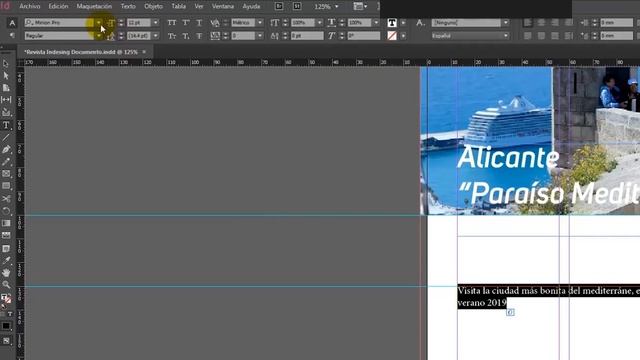Click the fill and stroke toolbox swatch
The image size is (640, 360).
[6, 298]
